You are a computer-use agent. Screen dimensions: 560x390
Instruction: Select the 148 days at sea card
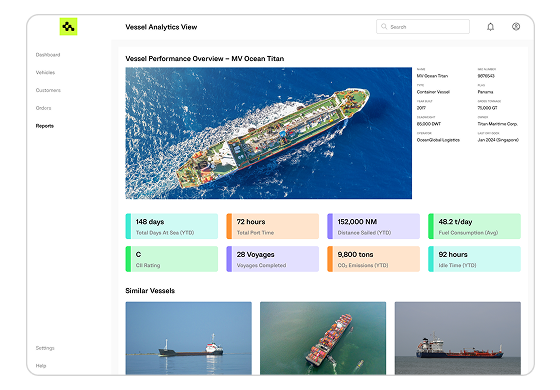pyautogui.click(x=172, y=226)
